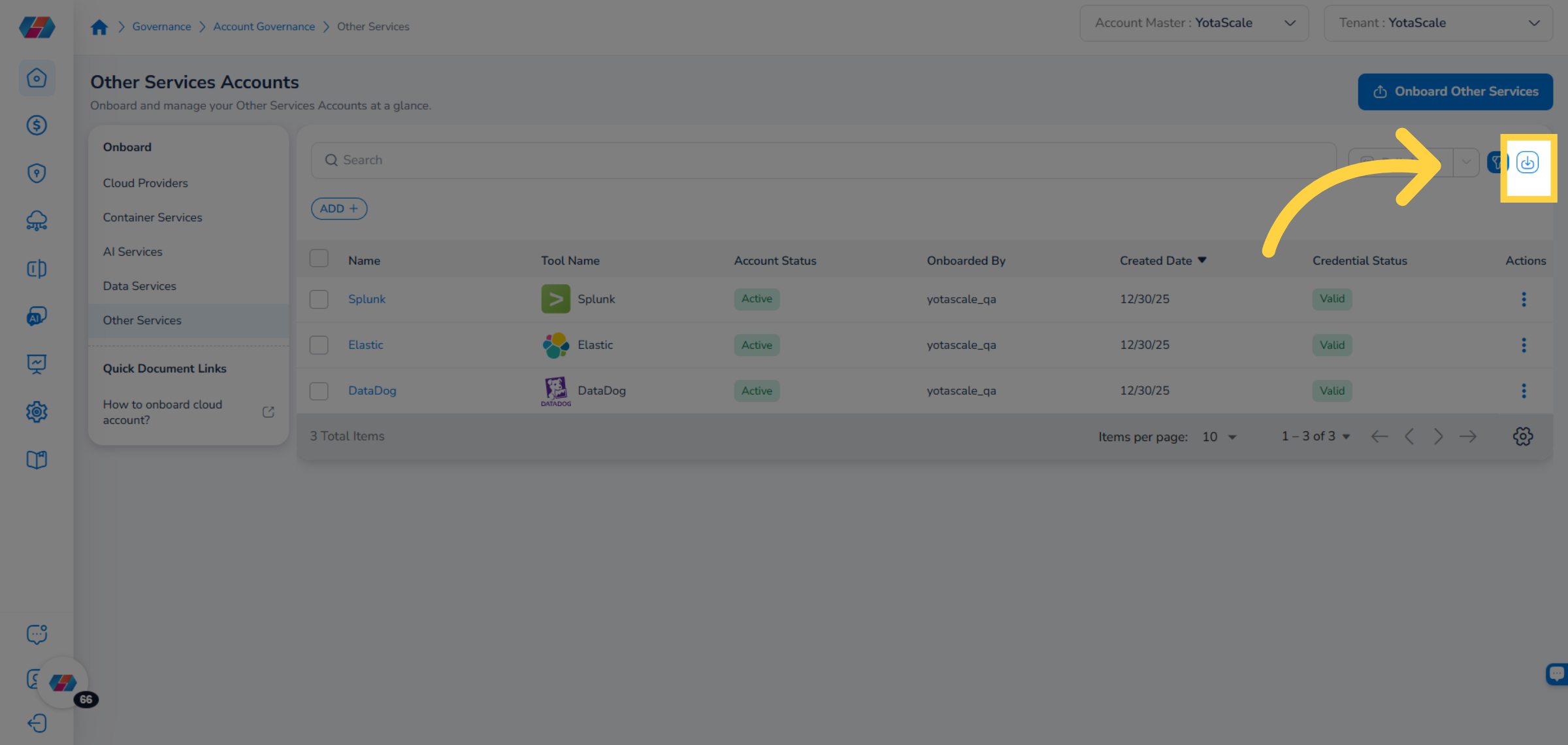This screenshot has width=1568, height=745.
Task: Open the cost management dollar icon
Action: pyautogui.click(x=37, y=125)
